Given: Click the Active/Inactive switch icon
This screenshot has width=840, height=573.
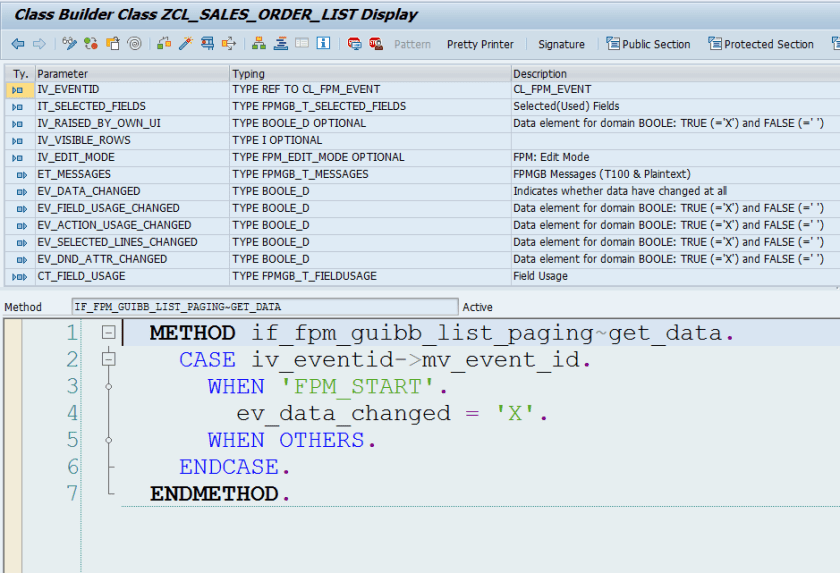Looking at the screenshot, I should point(91,44).
